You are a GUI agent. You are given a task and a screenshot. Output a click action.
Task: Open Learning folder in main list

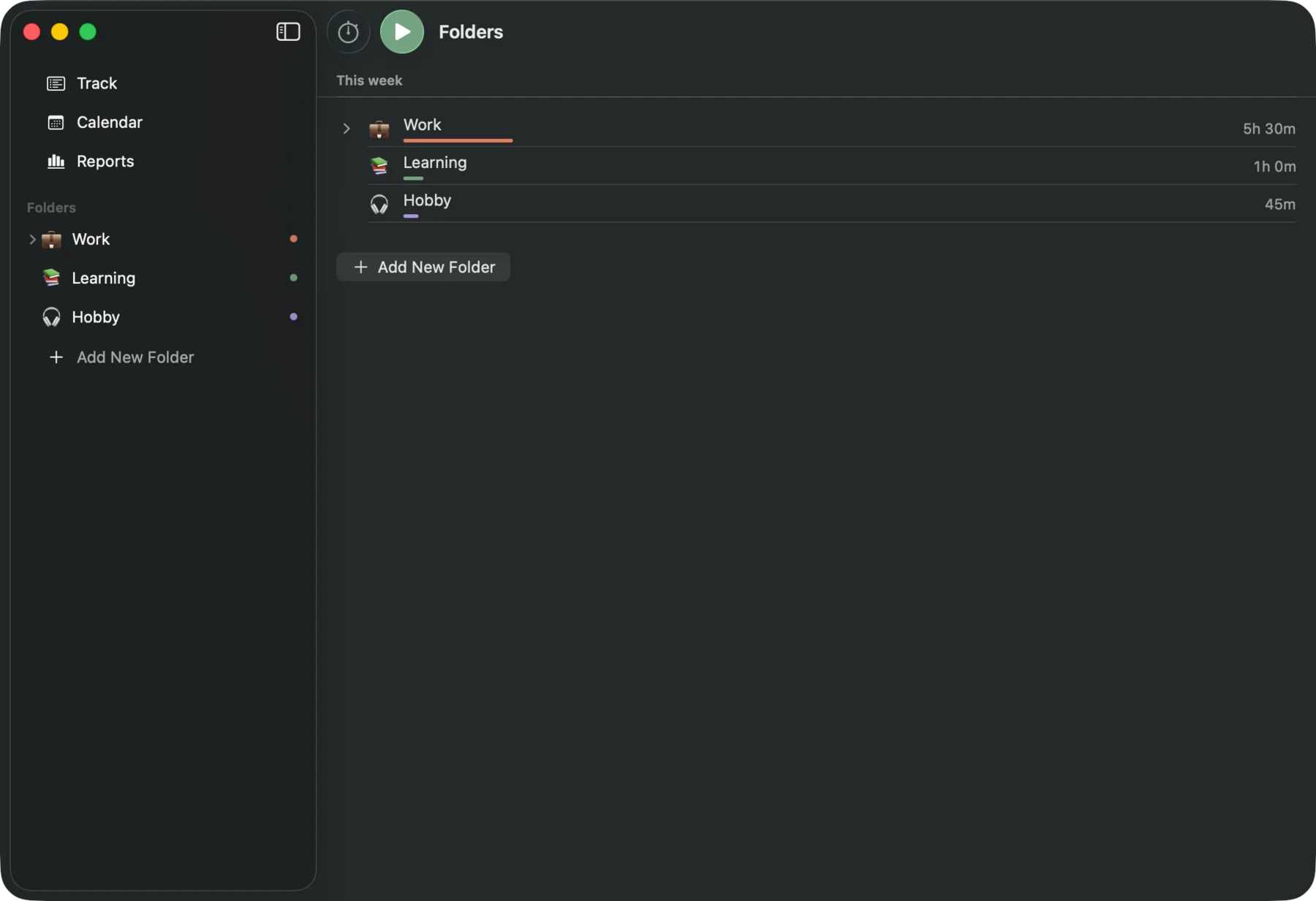click(435, 162)
